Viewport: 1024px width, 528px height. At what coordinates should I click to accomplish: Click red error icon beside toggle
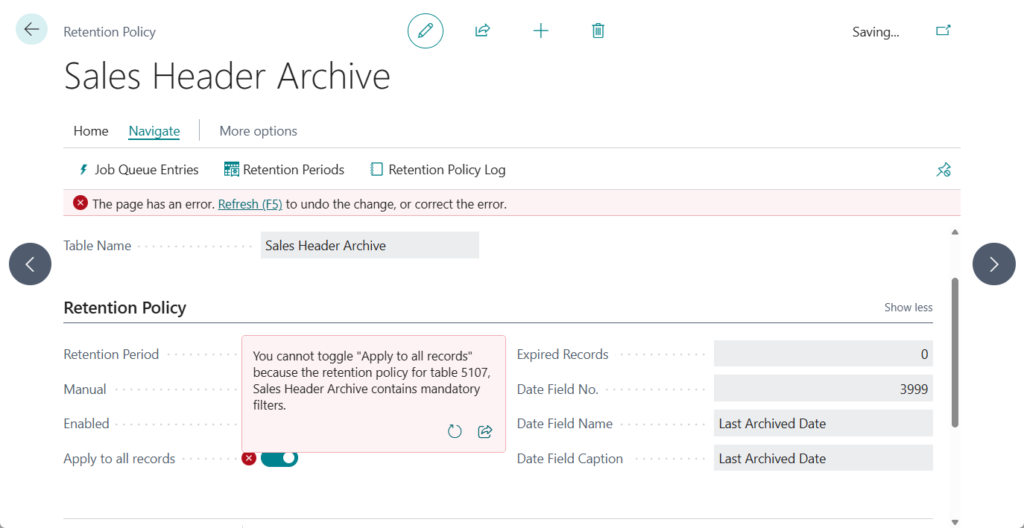pos(249,458)
